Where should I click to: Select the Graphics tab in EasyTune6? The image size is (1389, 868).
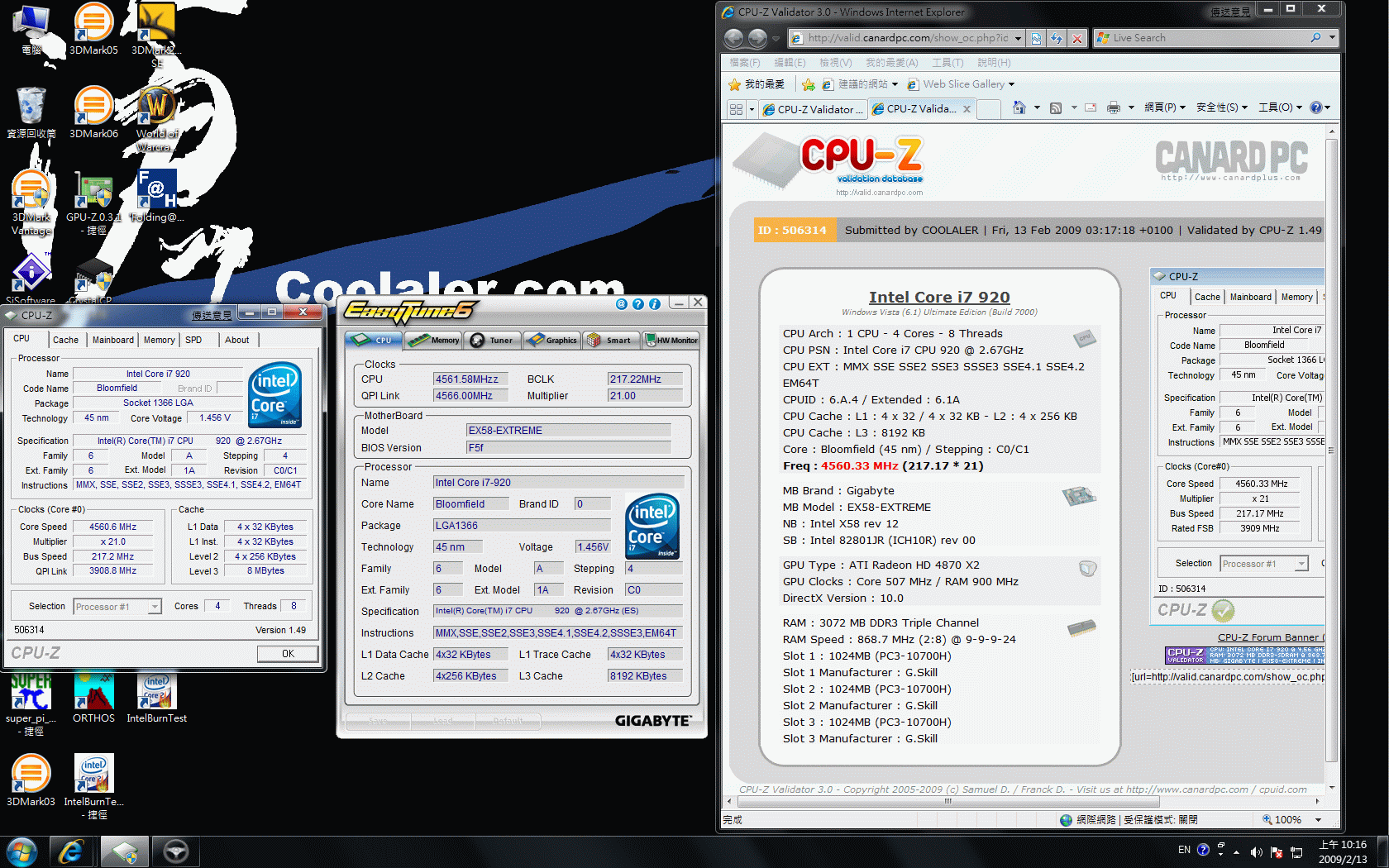coord(552,340)
